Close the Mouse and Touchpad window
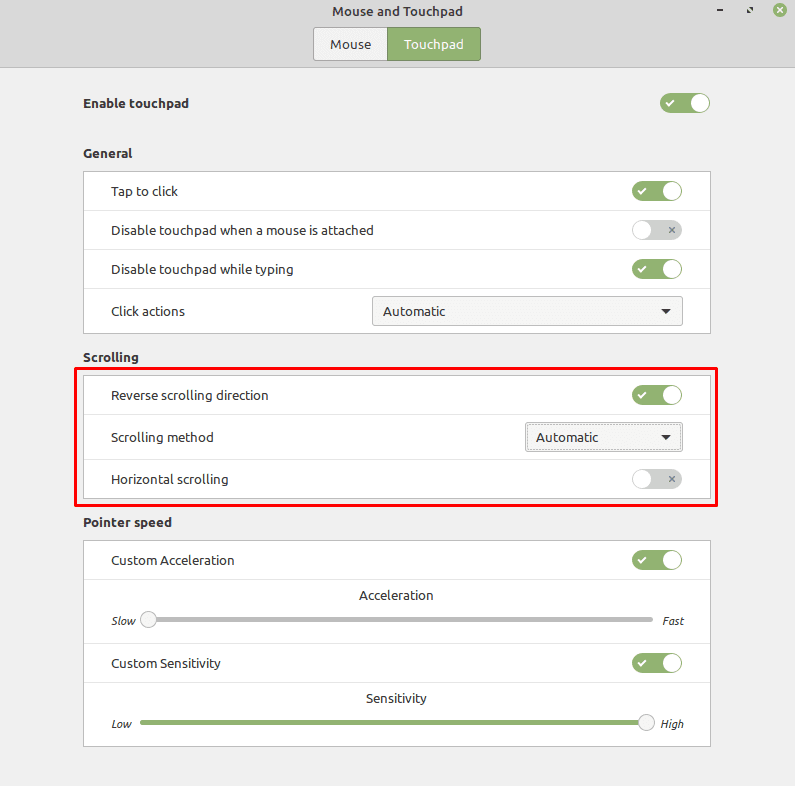 tap(780, 10)
